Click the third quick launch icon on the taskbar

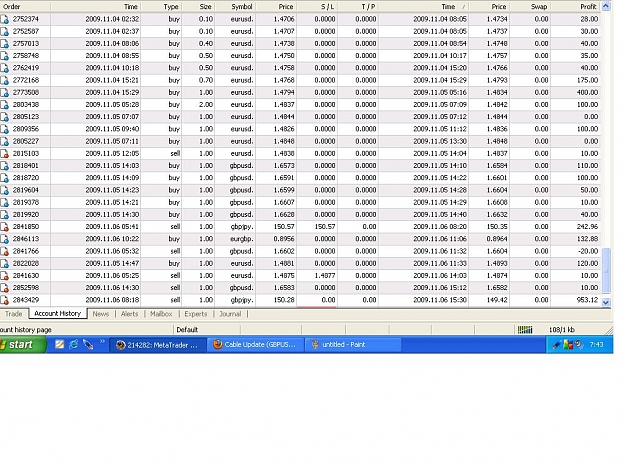88,345
